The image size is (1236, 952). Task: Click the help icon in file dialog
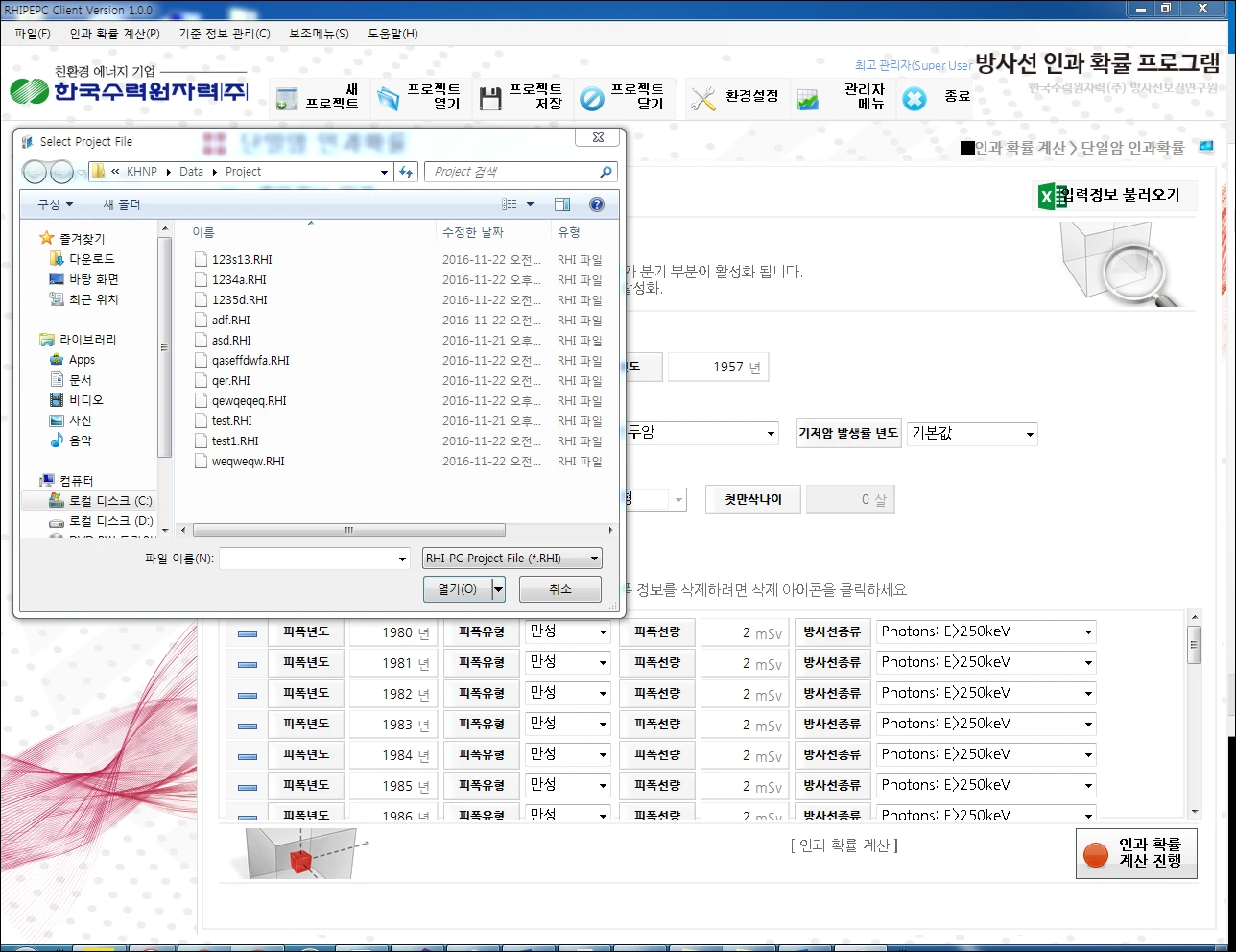coord(597,204)
